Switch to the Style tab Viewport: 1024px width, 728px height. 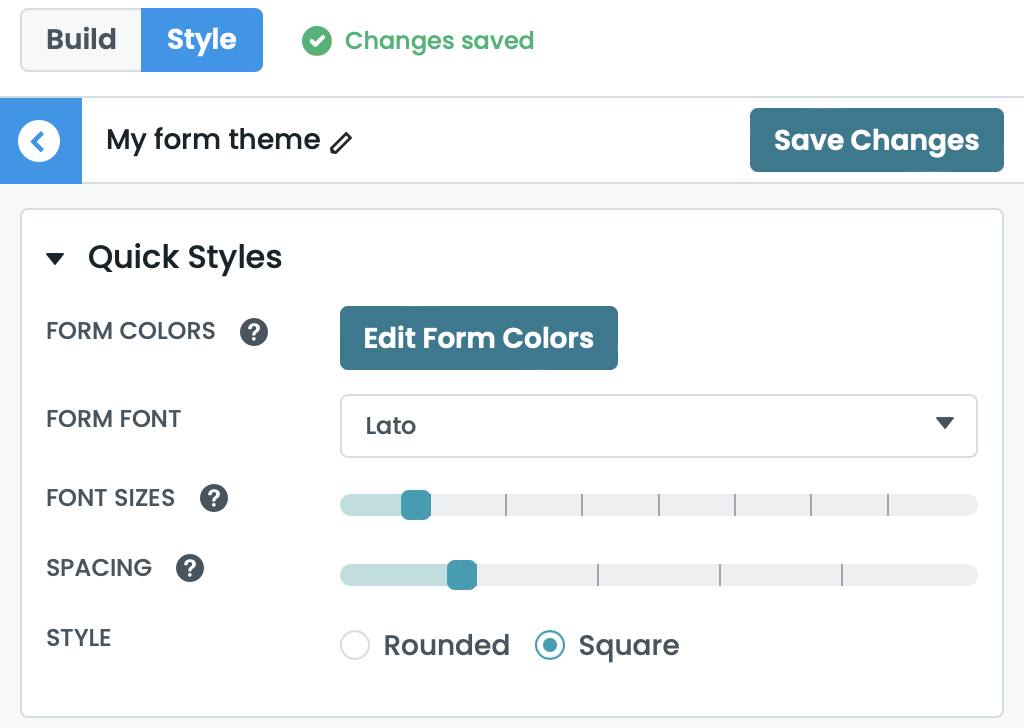pyautogui.click(x=202, y=40)
